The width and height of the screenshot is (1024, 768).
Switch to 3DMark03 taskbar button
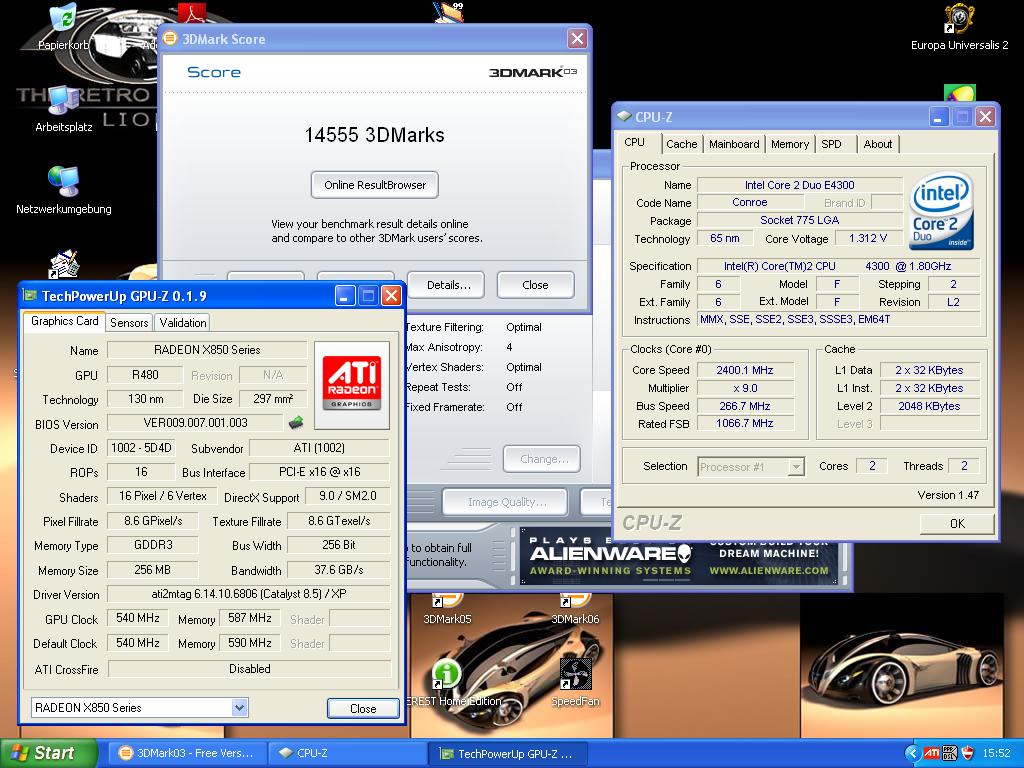coord(186,753)
